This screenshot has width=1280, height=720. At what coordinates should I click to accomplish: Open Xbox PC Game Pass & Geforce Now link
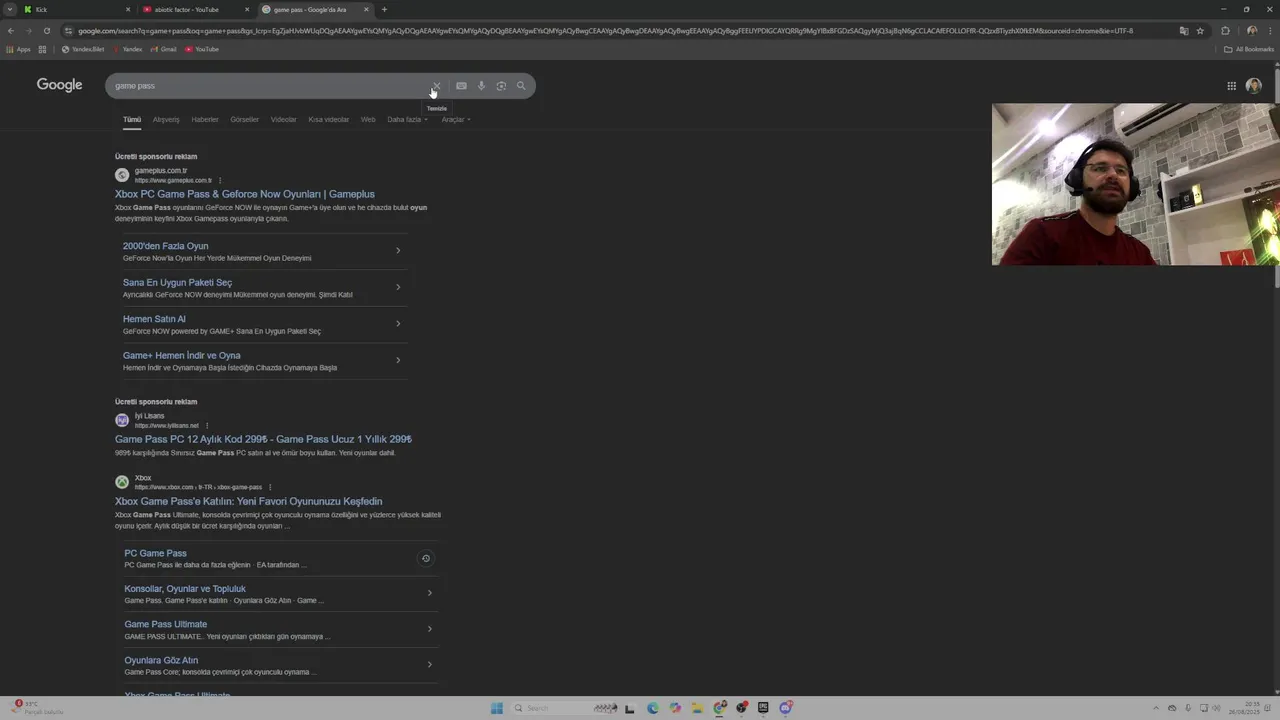point(245,194)
